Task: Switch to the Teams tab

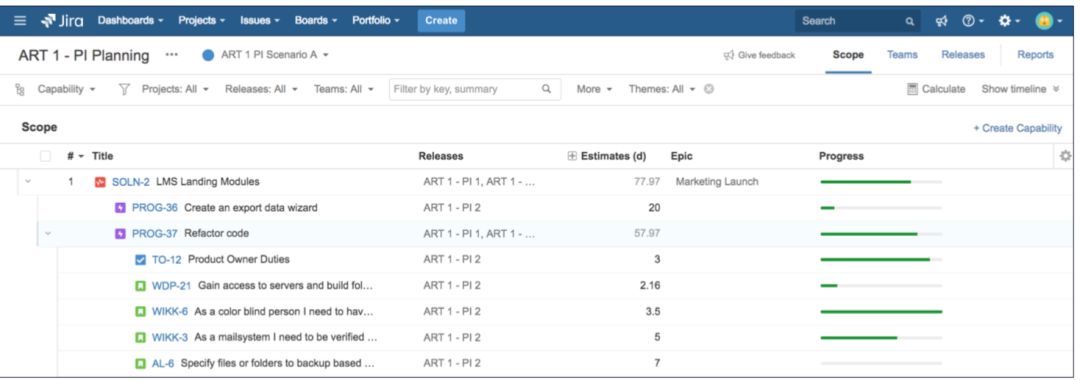Action: click(902, 55)
